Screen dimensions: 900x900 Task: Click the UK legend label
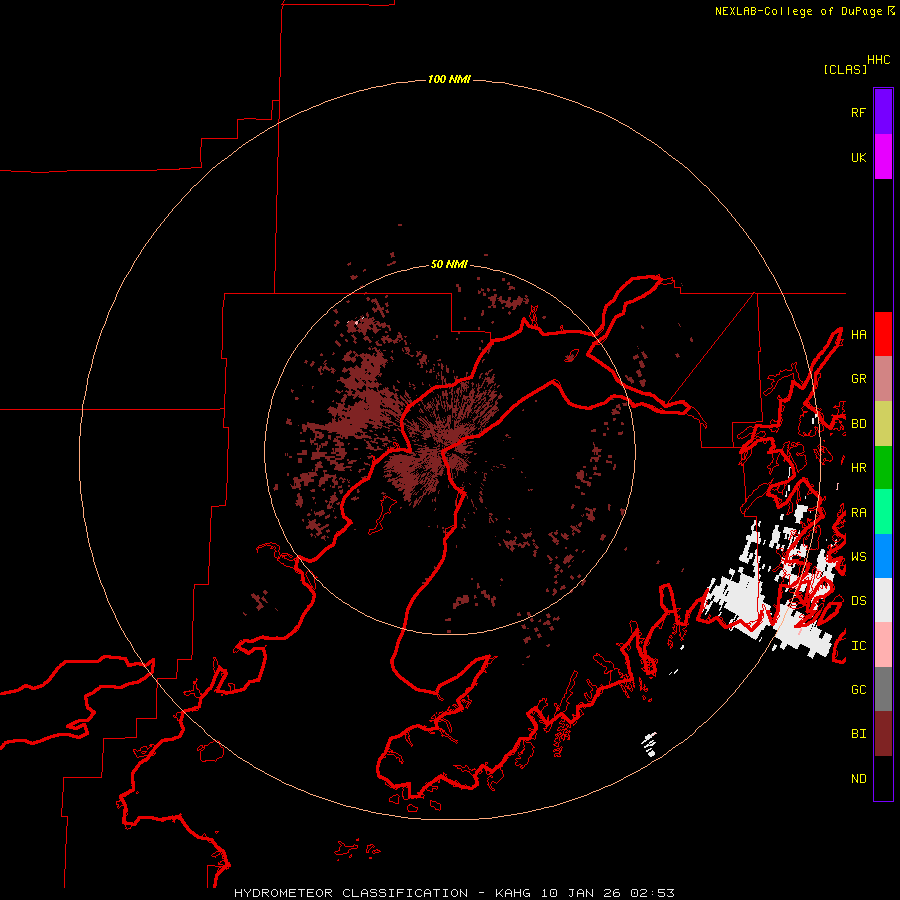[x=859, y=157]
